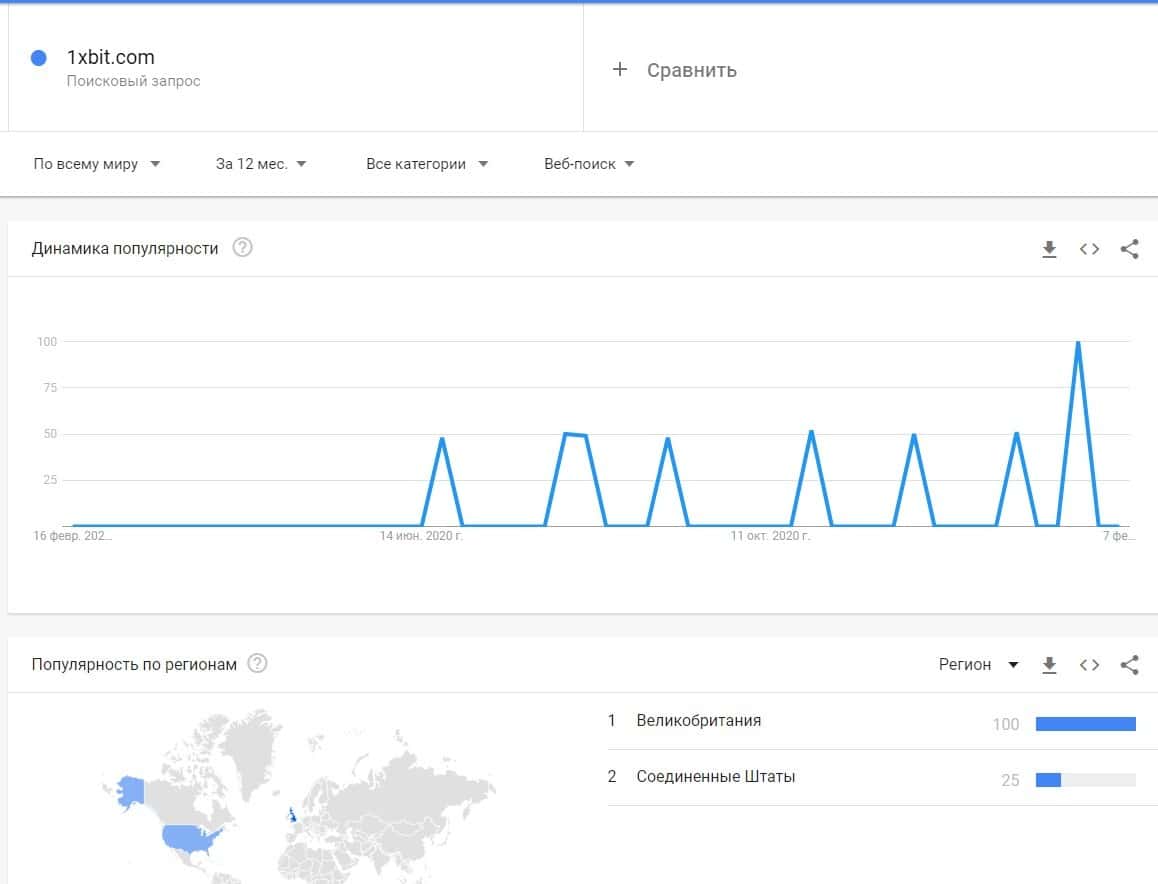
Task: Download the regions popularity data
Action: [x=1049, y=665]
